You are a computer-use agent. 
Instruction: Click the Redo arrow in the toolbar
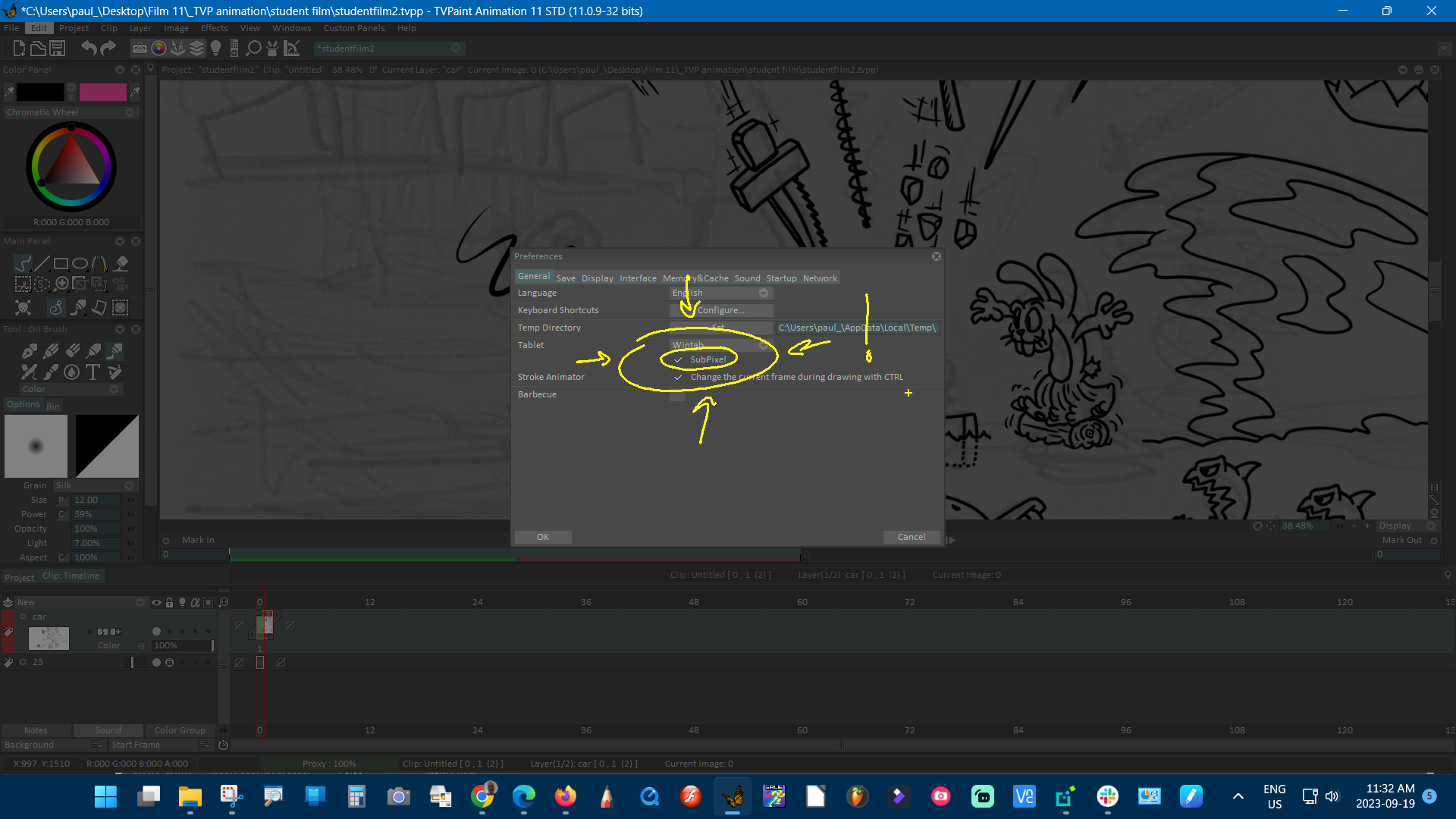pos(108,49)
